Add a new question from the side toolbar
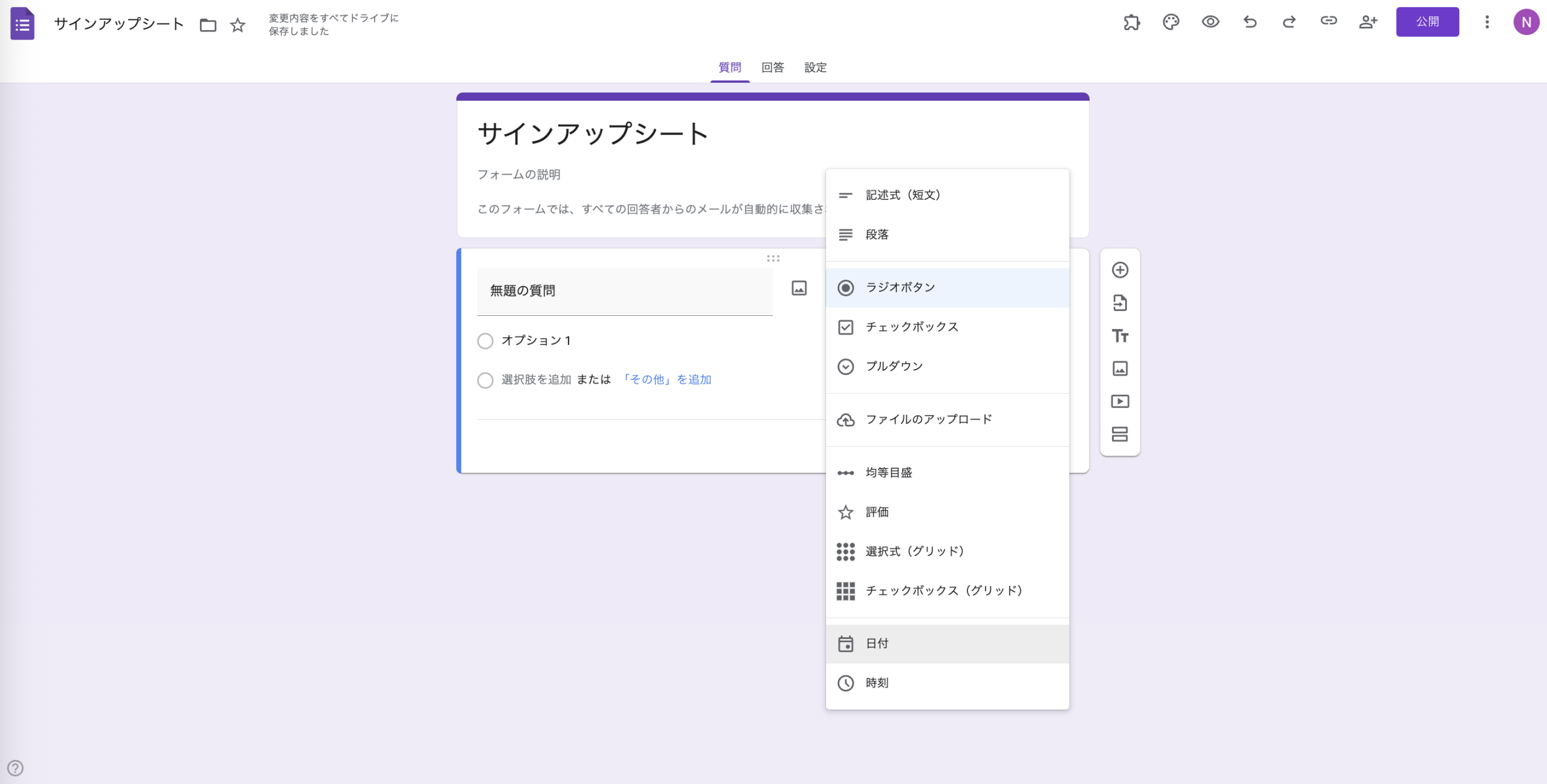 pyautogui.click(x=1120, y=270)
